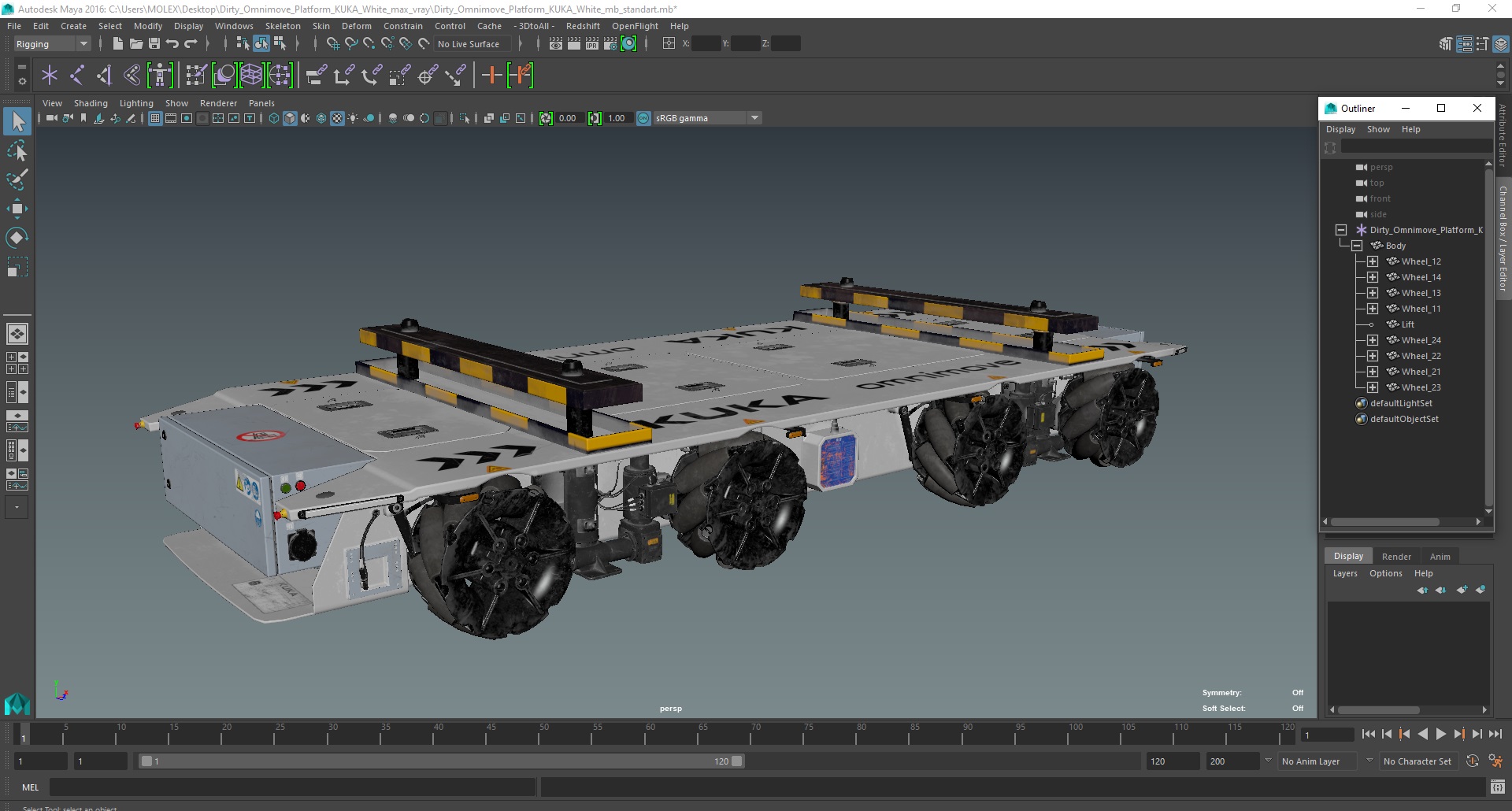Play the animation backwards
Screen dimensions: 1512x811
1423,734
